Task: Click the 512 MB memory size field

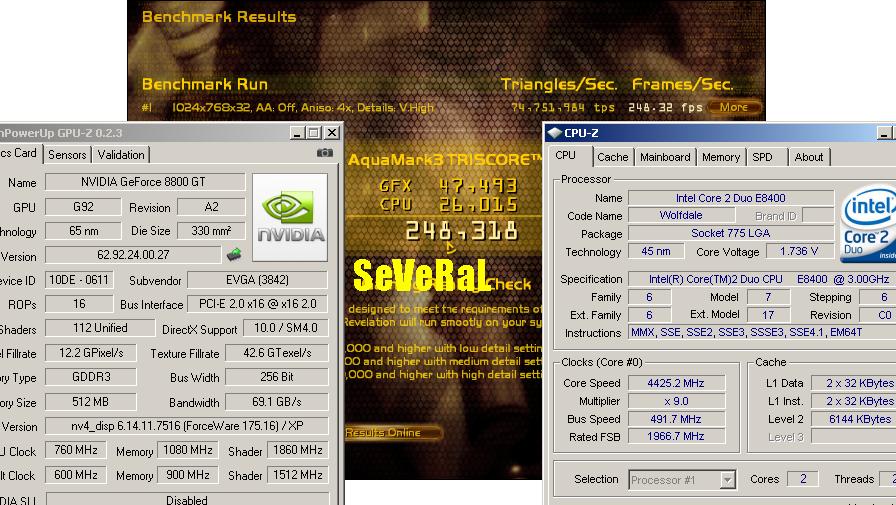Action: [91, 402]
